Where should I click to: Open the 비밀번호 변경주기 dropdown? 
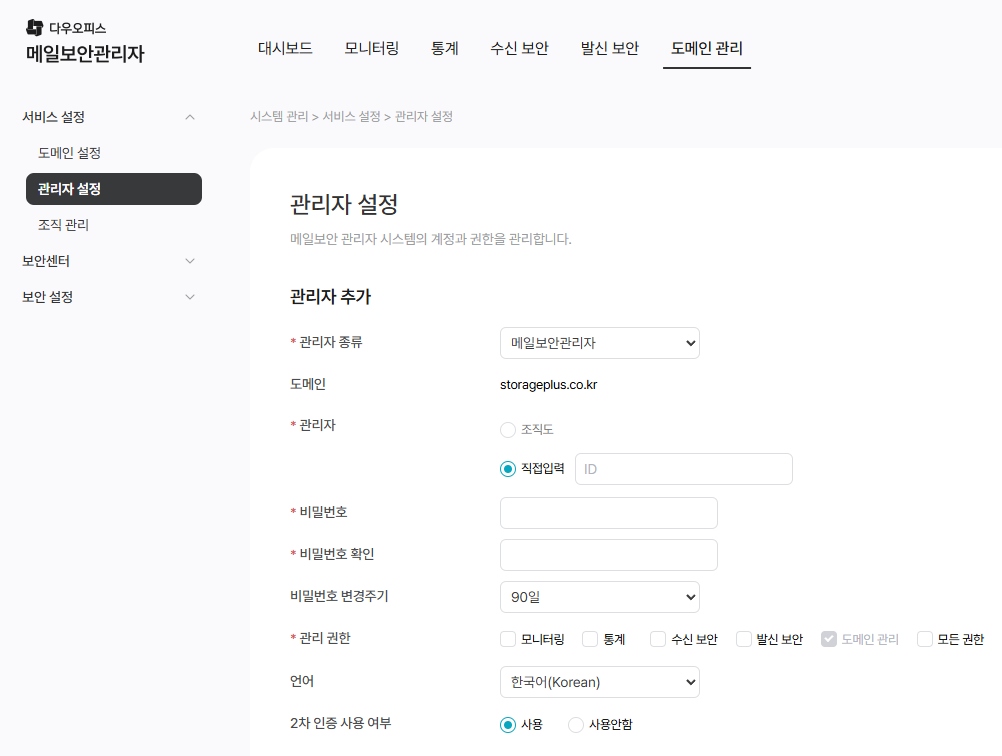point(599,597)
